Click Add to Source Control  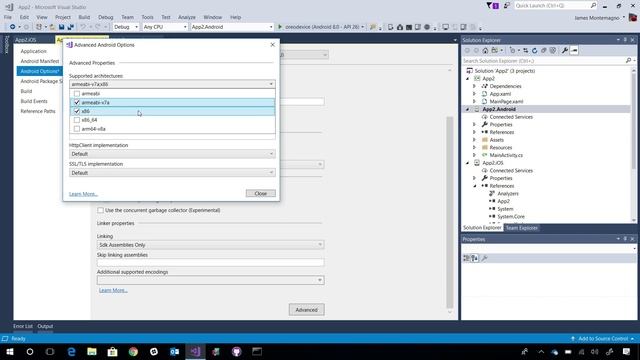pos(603,339)
